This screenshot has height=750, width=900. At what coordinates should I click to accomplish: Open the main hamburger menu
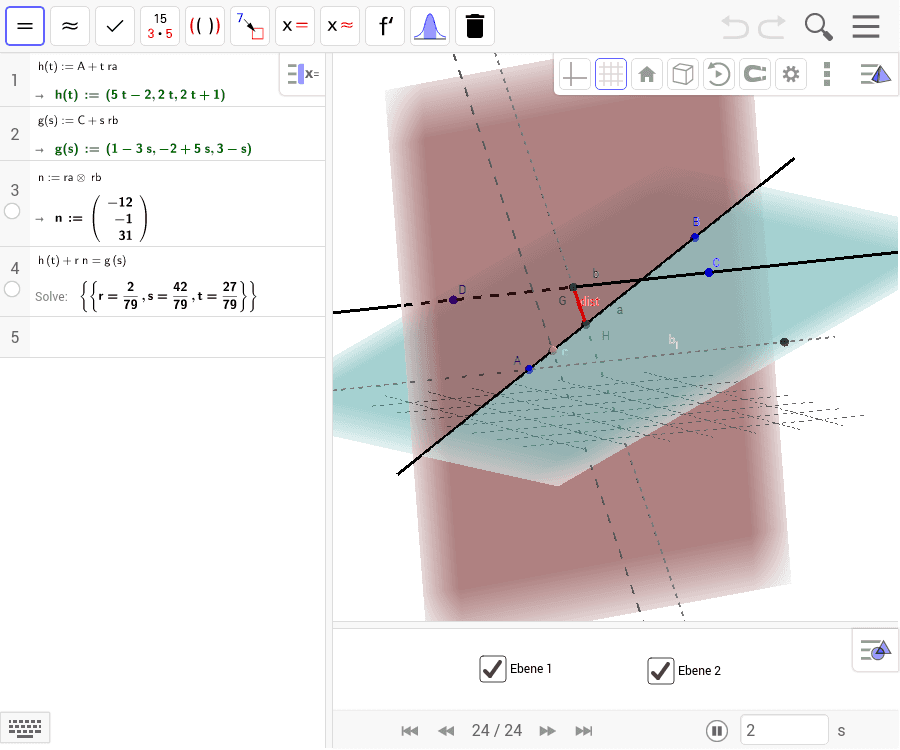(x=866, y=26)
